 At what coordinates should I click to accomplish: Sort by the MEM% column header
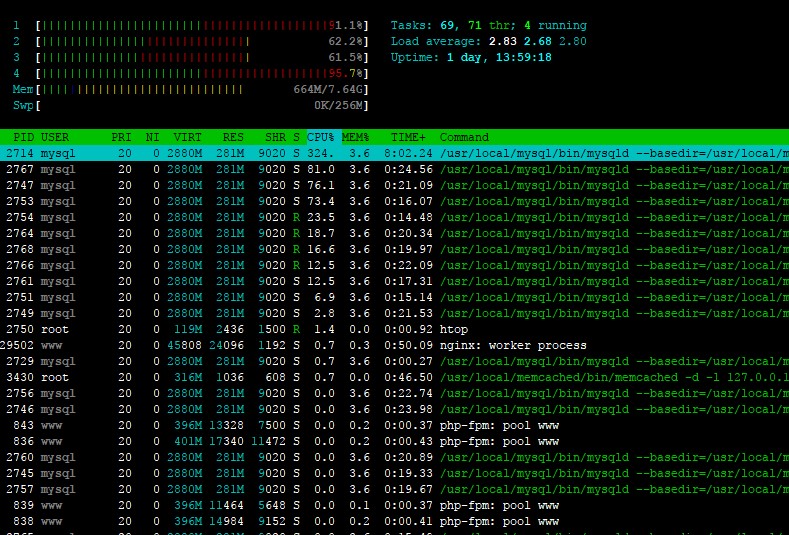[x=355, y=137]
